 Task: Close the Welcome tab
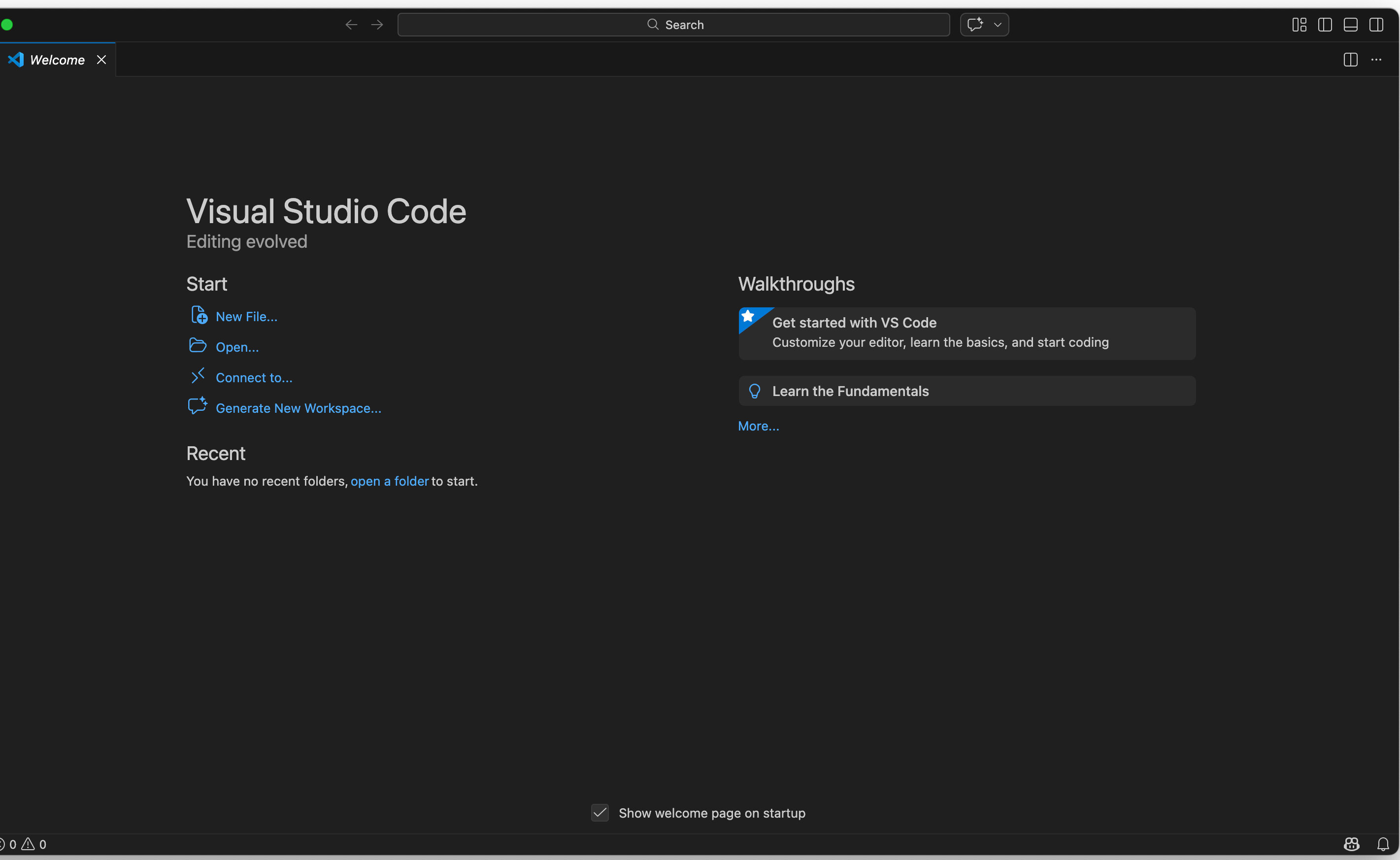[x=101, y=60]
